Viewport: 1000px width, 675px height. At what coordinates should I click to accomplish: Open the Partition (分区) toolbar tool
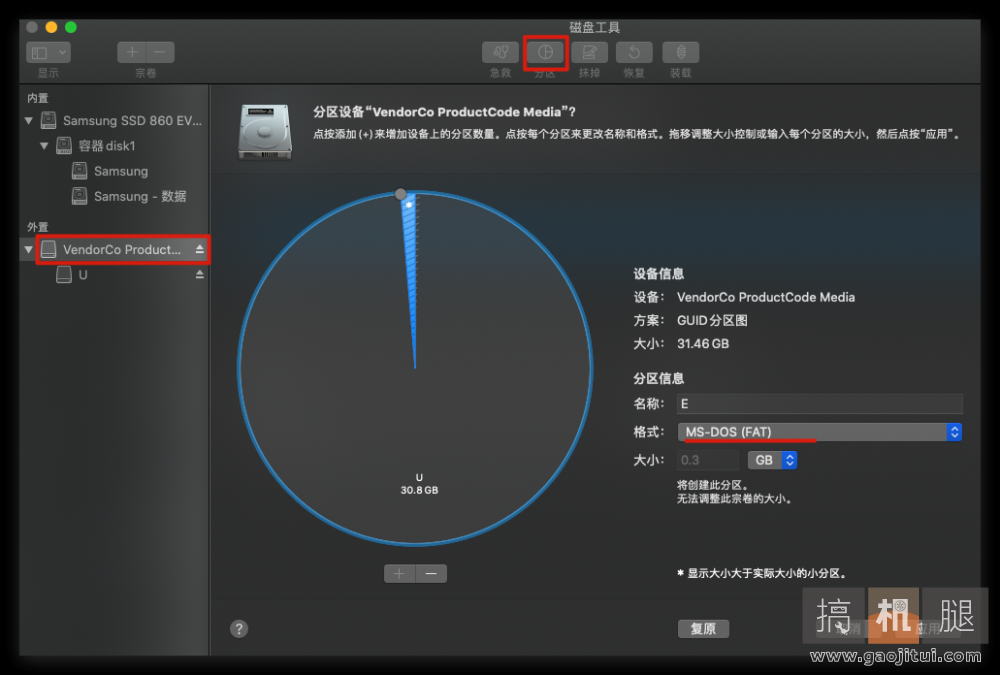[x=545, y=52]
